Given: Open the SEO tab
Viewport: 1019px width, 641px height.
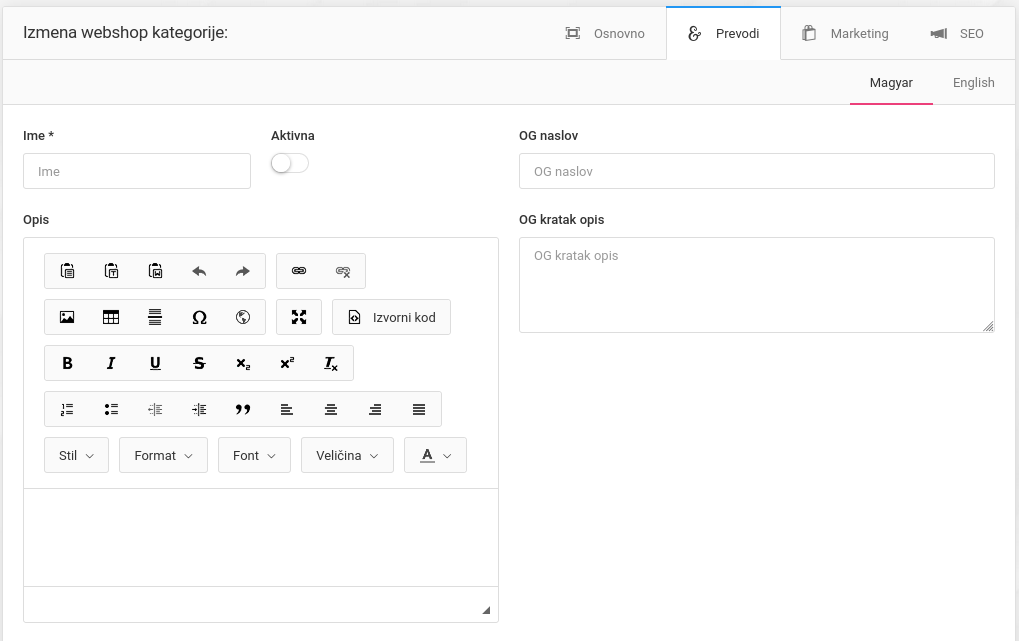Looking at the screenshot, I should 957,34.
